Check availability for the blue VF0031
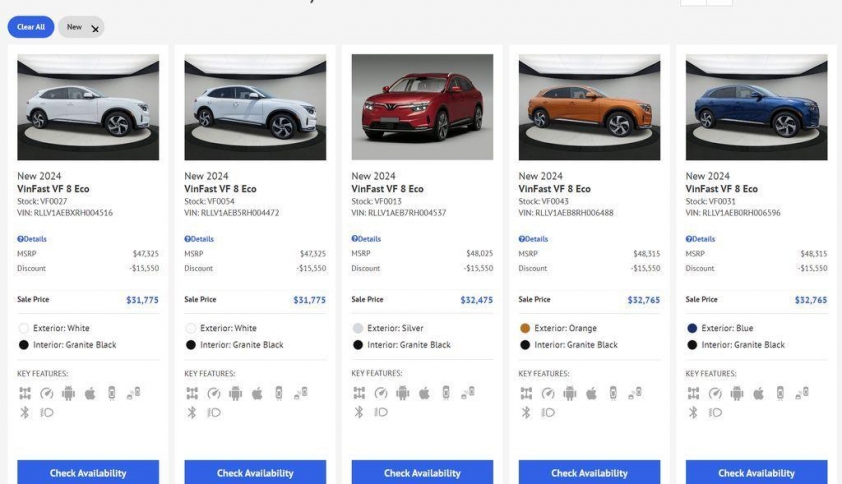Screen dimensions: 842x484 756,472
